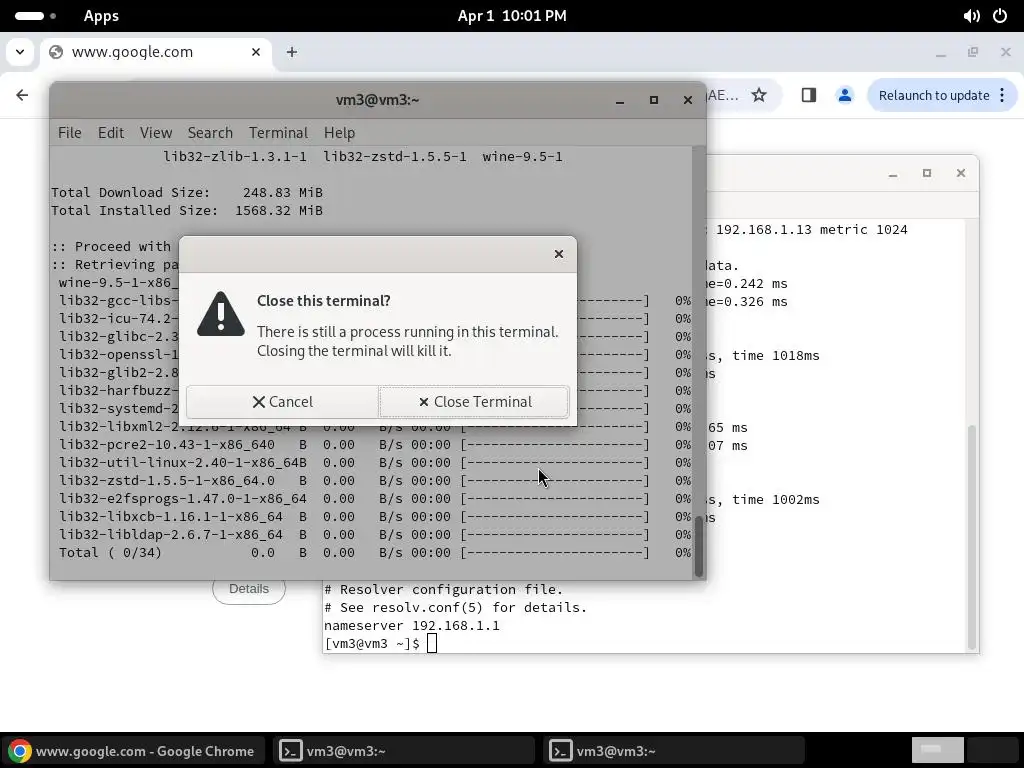This screenshot has width=1024, height=768.
Task: Click the '192.168.1.13 metric 1024' text
Action: [812, 230]
